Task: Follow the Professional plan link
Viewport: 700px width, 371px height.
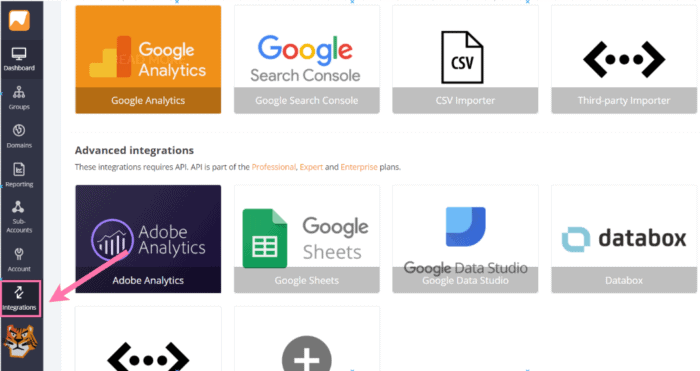Action: (x=274, y=167)
